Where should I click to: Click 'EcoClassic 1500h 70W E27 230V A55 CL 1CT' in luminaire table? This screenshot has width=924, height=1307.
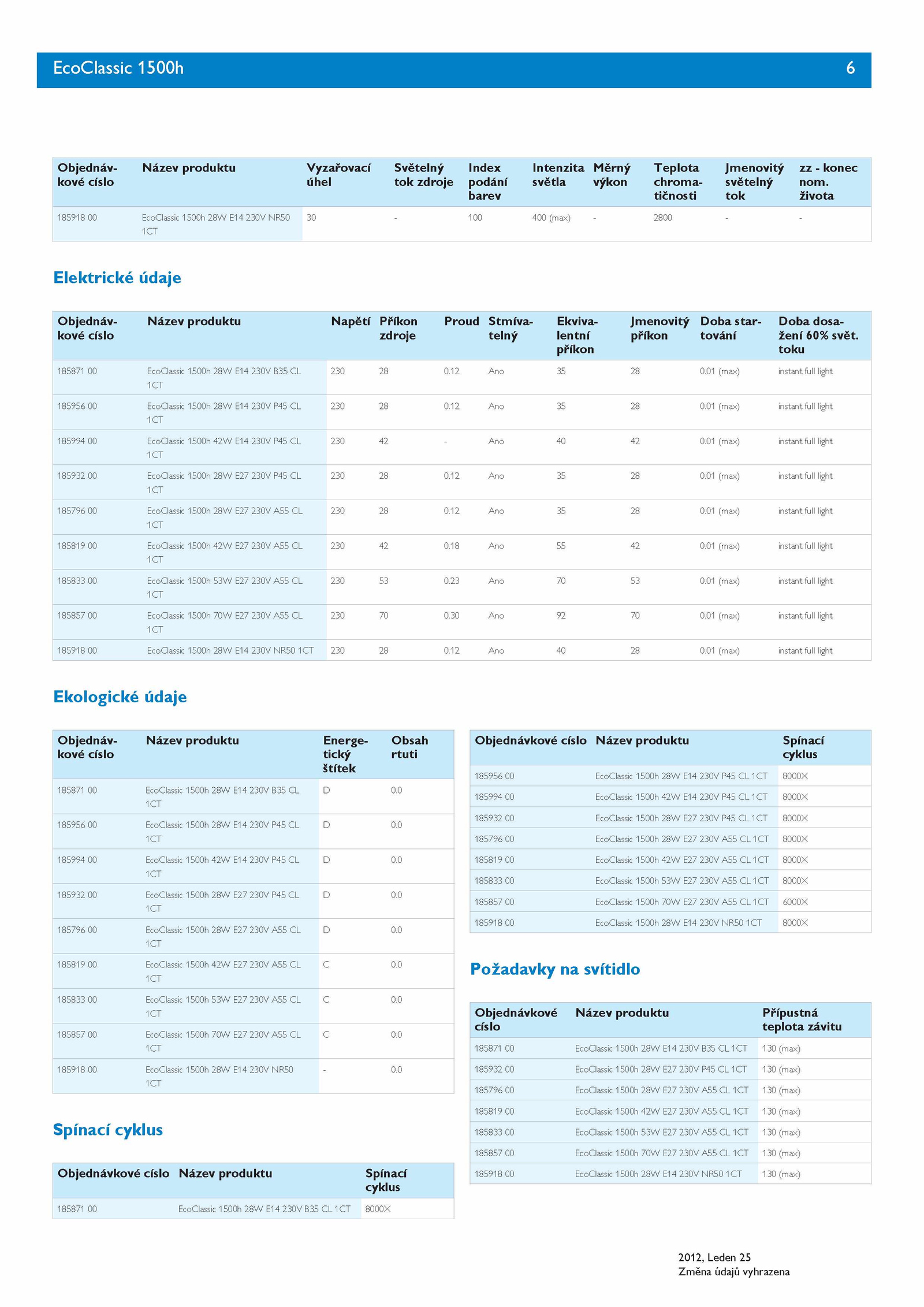(x=662, y=1153)
